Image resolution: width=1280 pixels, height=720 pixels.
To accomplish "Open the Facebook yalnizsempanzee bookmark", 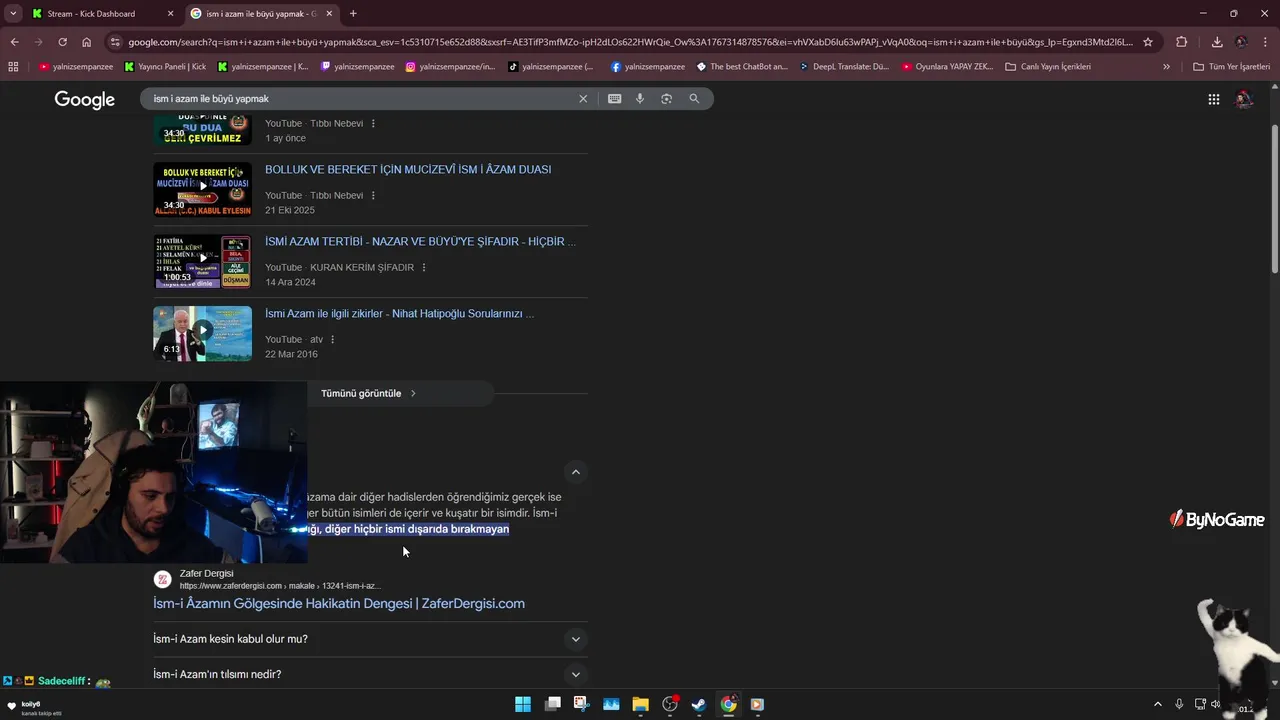I will coord(647,67).
